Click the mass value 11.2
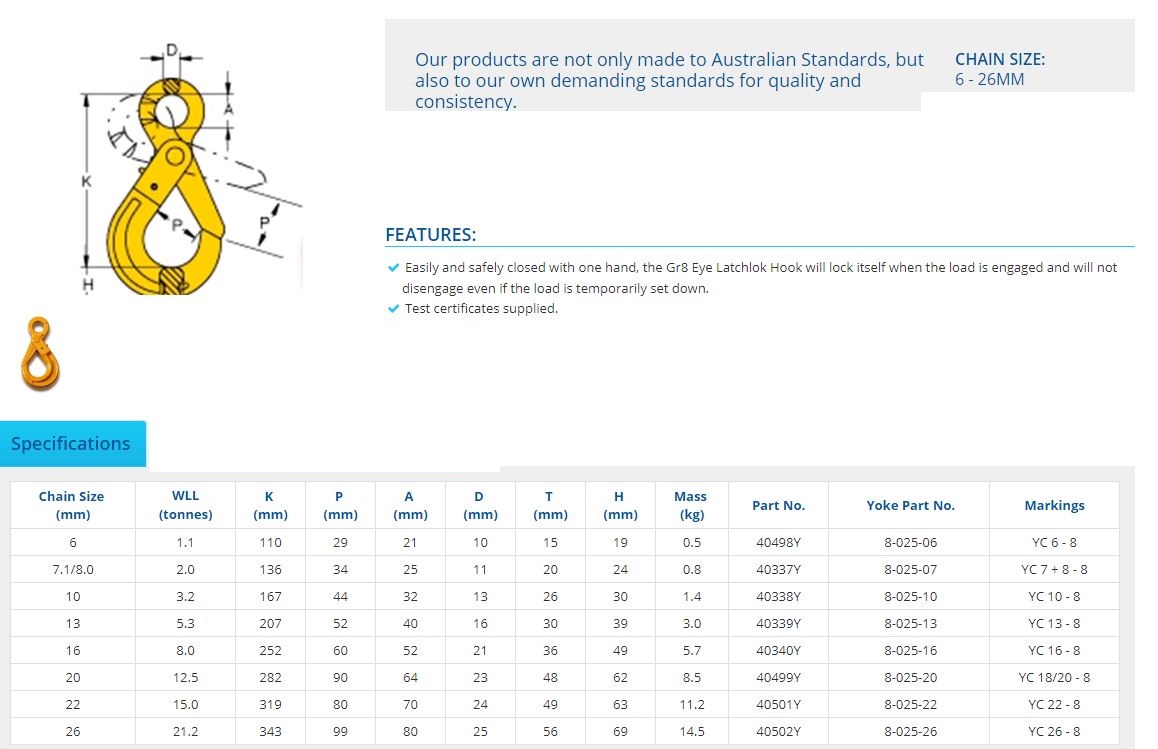The width and height of the screenshot is (1158, 749). click(692, 705)
